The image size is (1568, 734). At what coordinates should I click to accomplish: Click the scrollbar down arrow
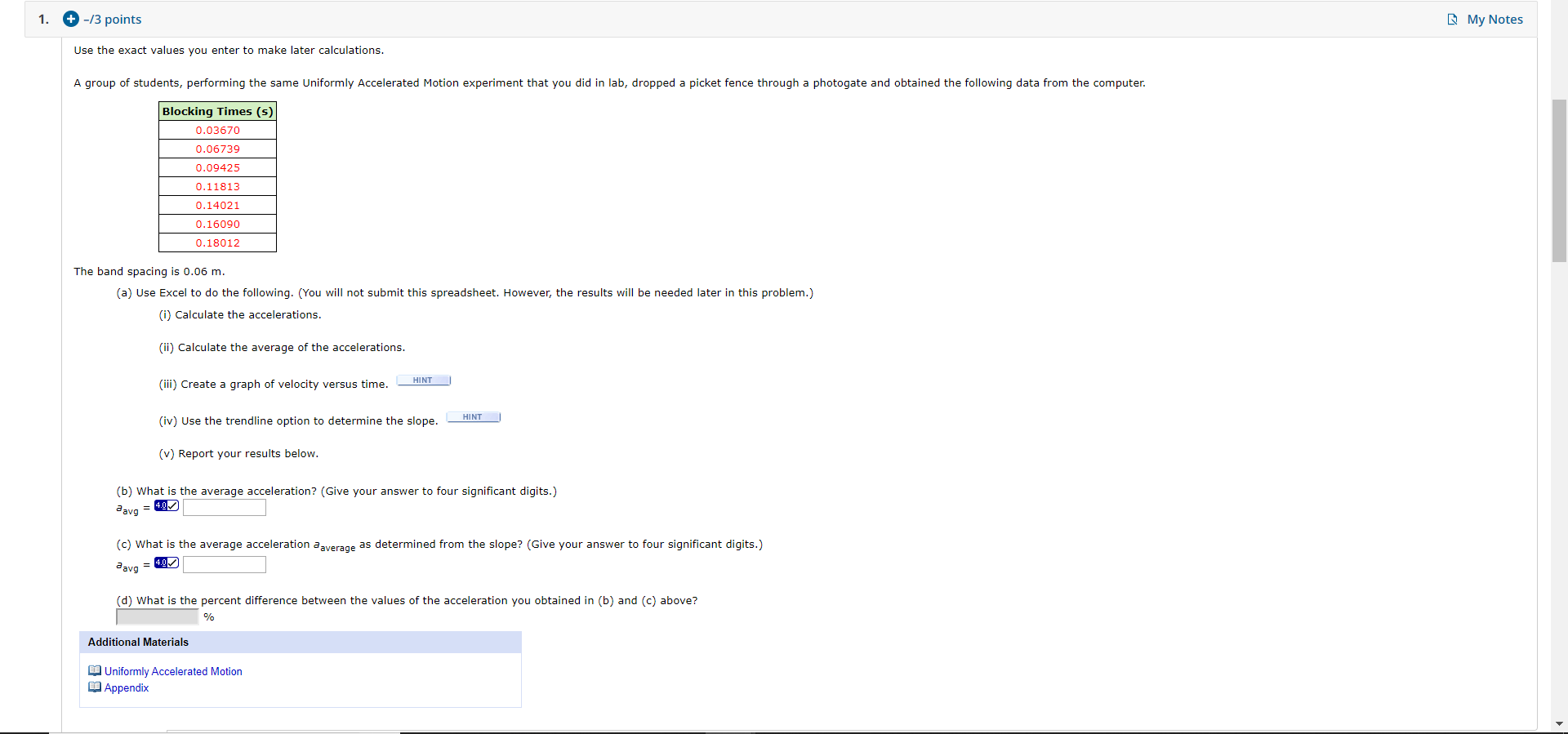click(1559, 723)
